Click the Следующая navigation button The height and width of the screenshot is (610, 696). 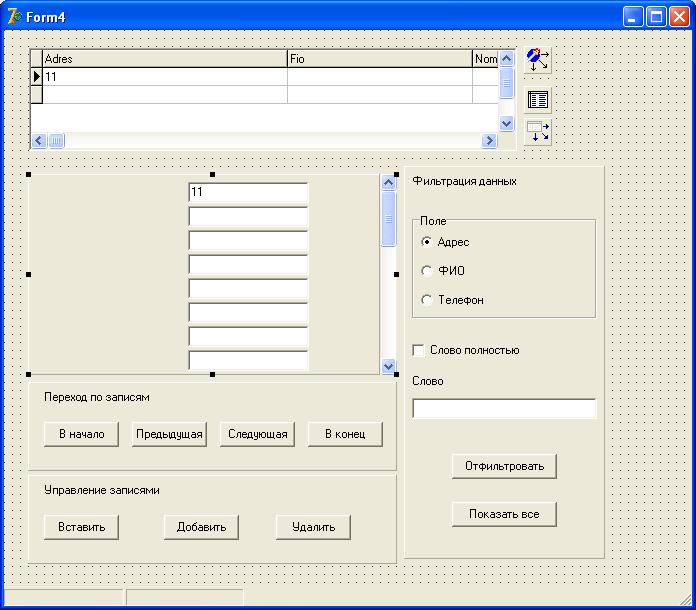[x=257, y=434]
